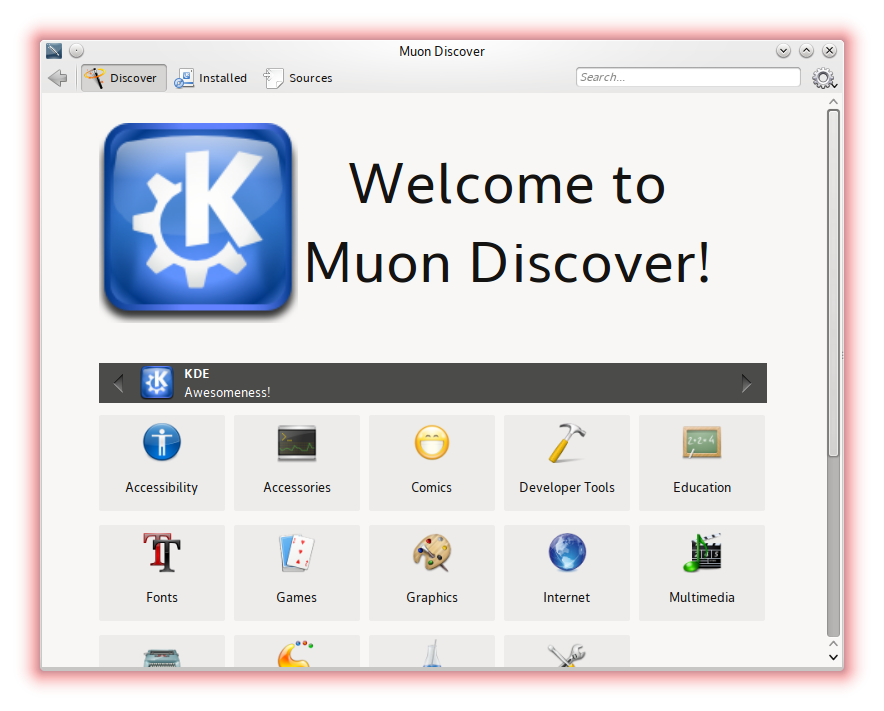The image size is (884, 711).
Task: Toggle the keep-on-all-desktops titlebar button
Action: pyautogui.click(x=76, y=51)
